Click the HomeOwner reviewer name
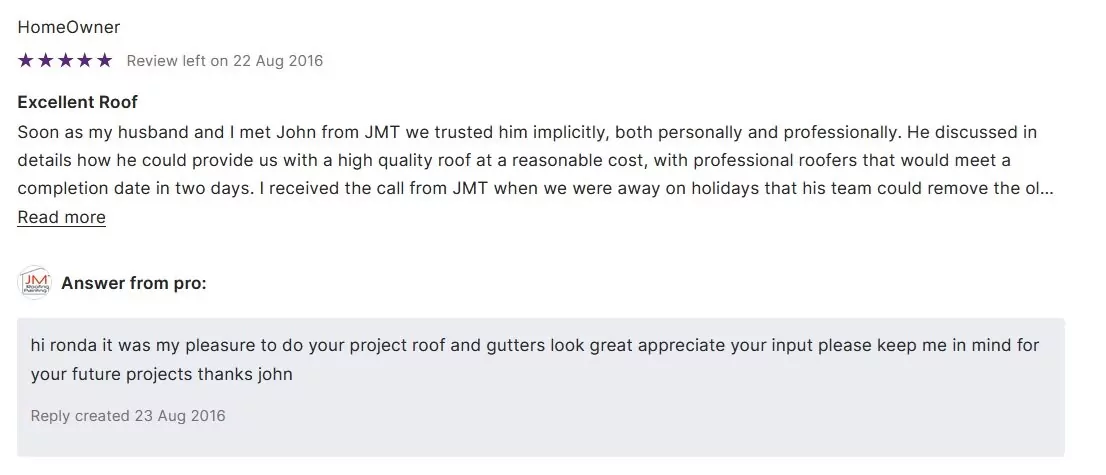The height and width of the screenshot is (475, 1106). click(x=69, y=27)
